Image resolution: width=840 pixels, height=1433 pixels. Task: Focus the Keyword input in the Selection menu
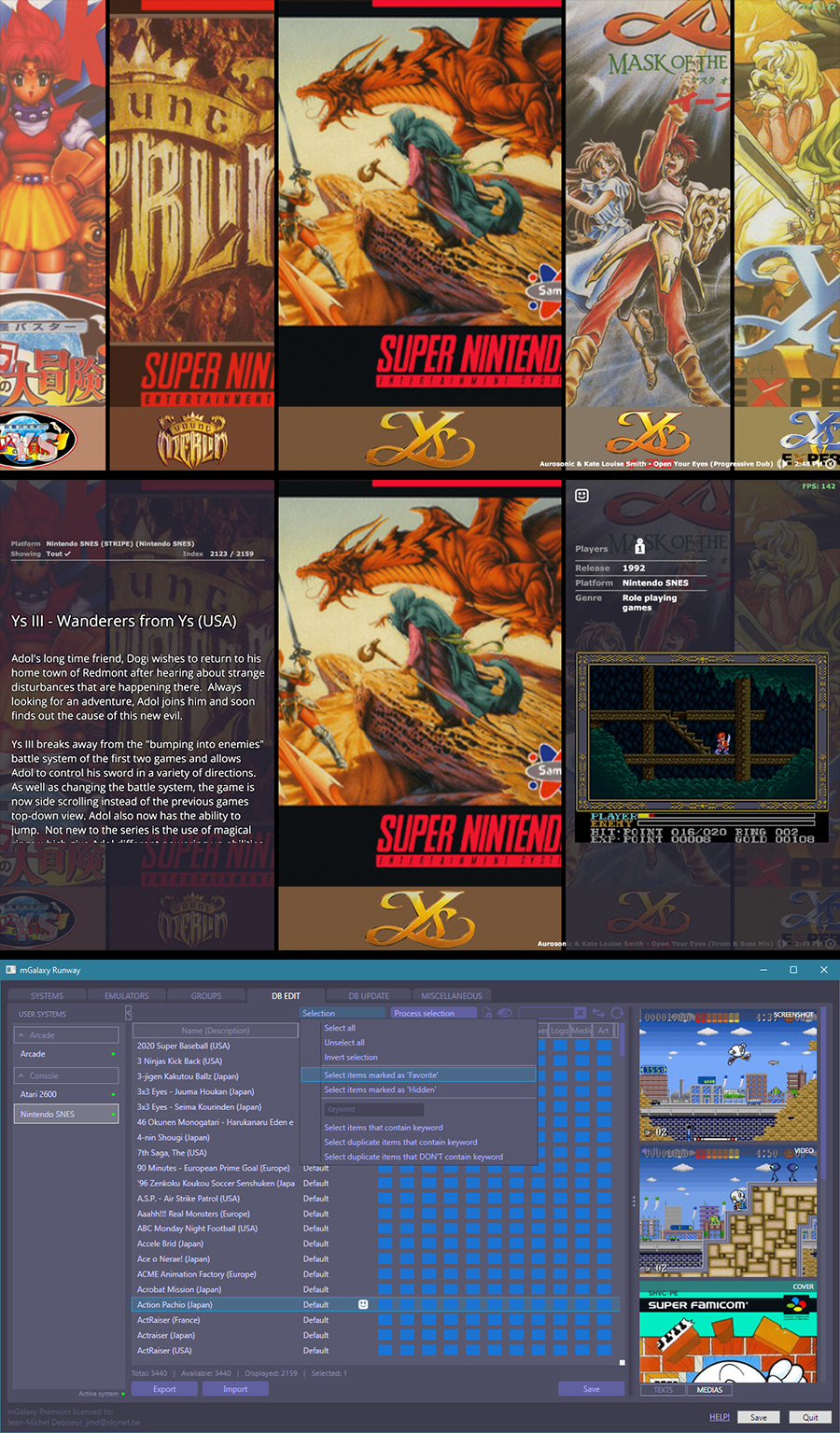coord(373,1109)
